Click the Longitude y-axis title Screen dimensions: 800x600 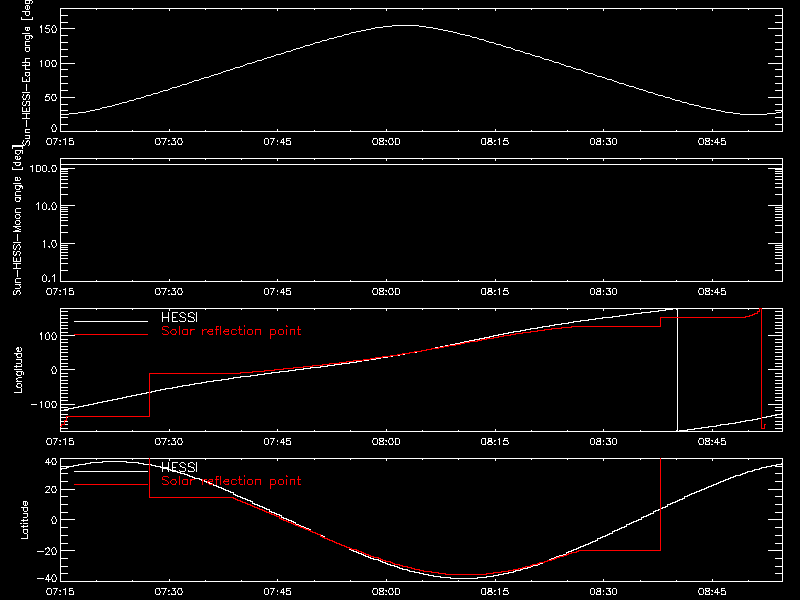[x=18, y=370]
